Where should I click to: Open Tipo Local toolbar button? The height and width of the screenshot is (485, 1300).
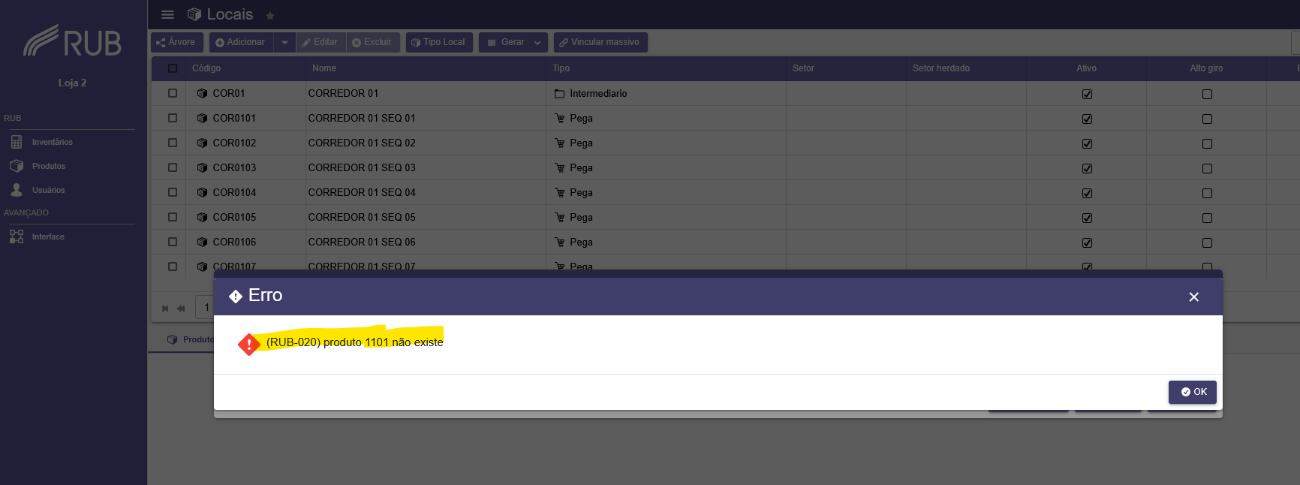coord(439,43)
